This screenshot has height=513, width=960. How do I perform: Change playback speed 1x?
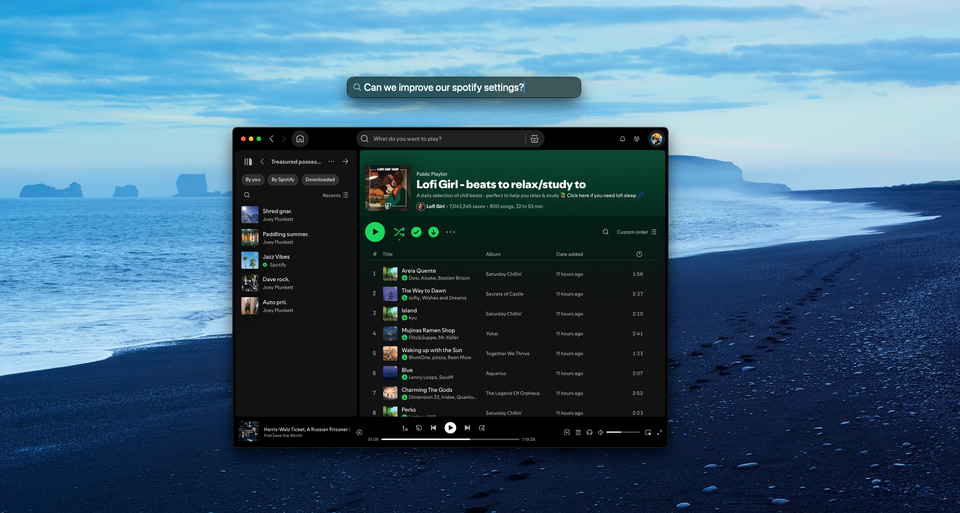click(405, 429)
